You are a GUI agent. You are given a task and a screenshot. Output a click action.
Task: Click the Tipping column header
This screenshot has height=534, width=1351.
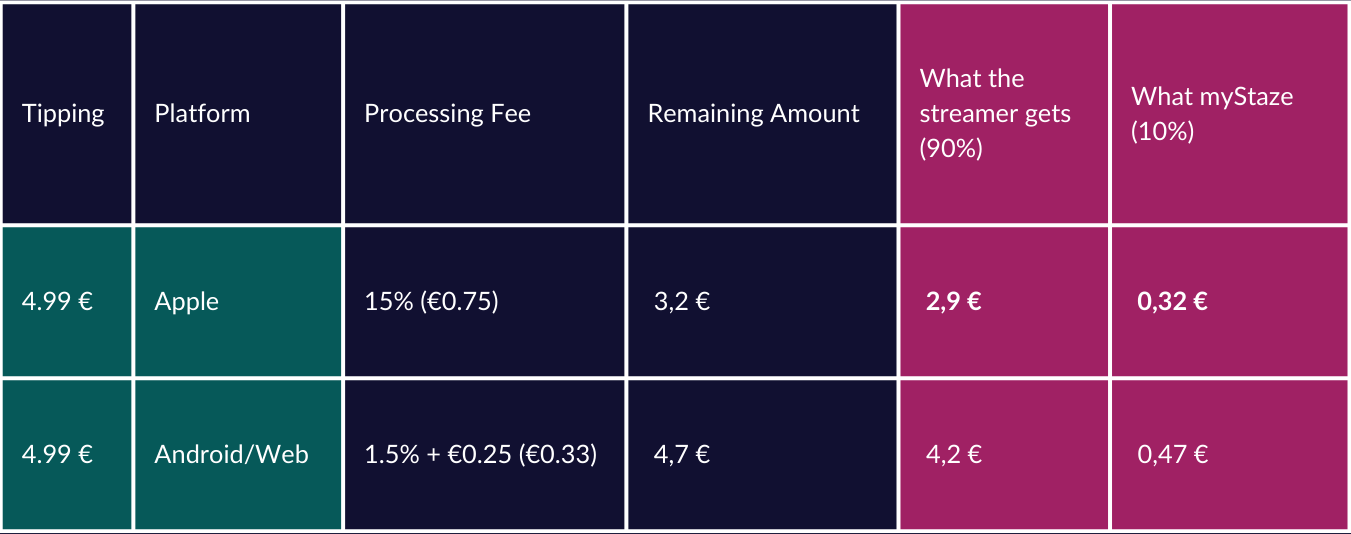pos(63,114)
